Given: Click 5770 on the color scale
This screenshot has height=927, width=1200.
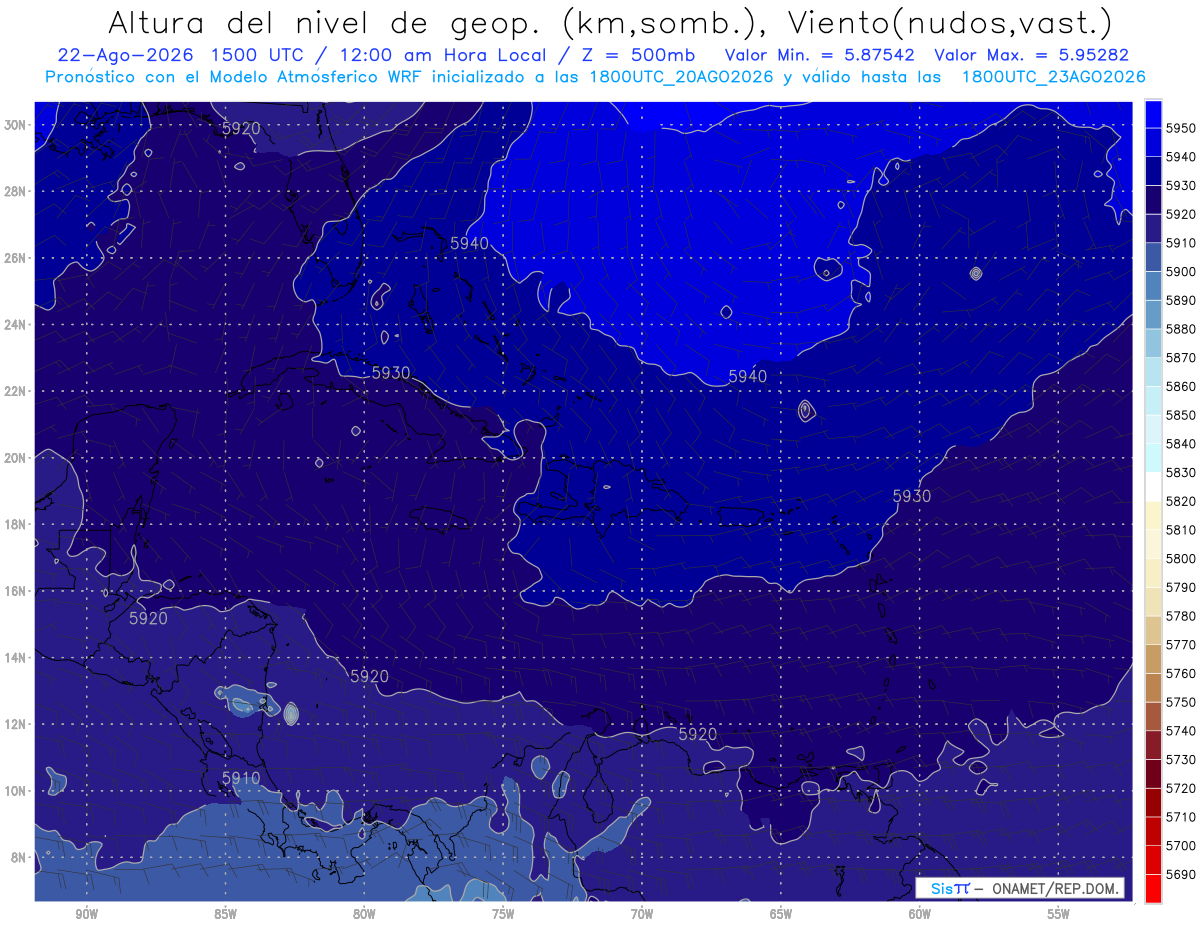Looking at the screenshot, I should (x=1181, y=645).
